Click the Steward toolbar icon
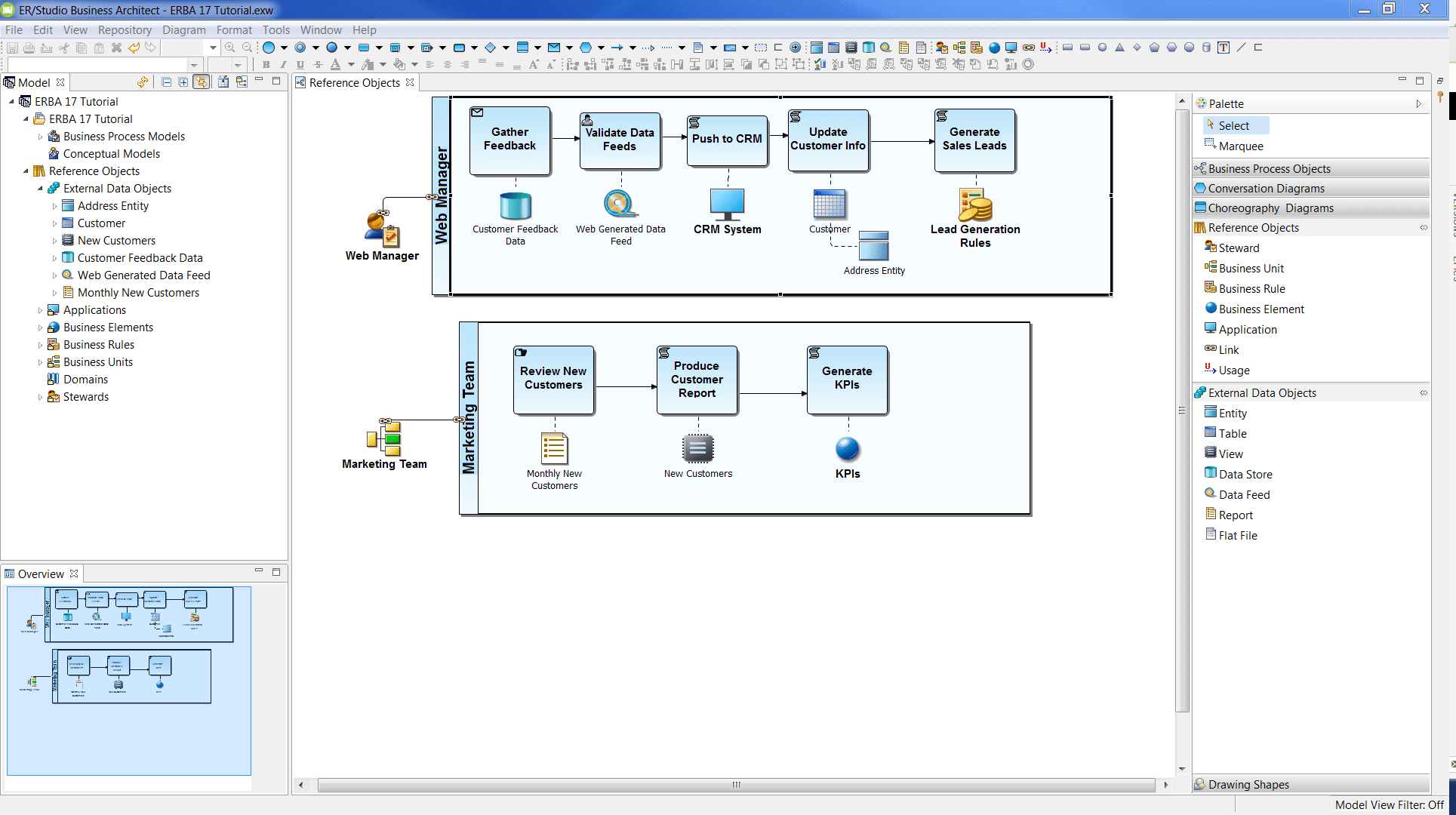Screen dimensions: 1456x815 (x=941, y=48)
